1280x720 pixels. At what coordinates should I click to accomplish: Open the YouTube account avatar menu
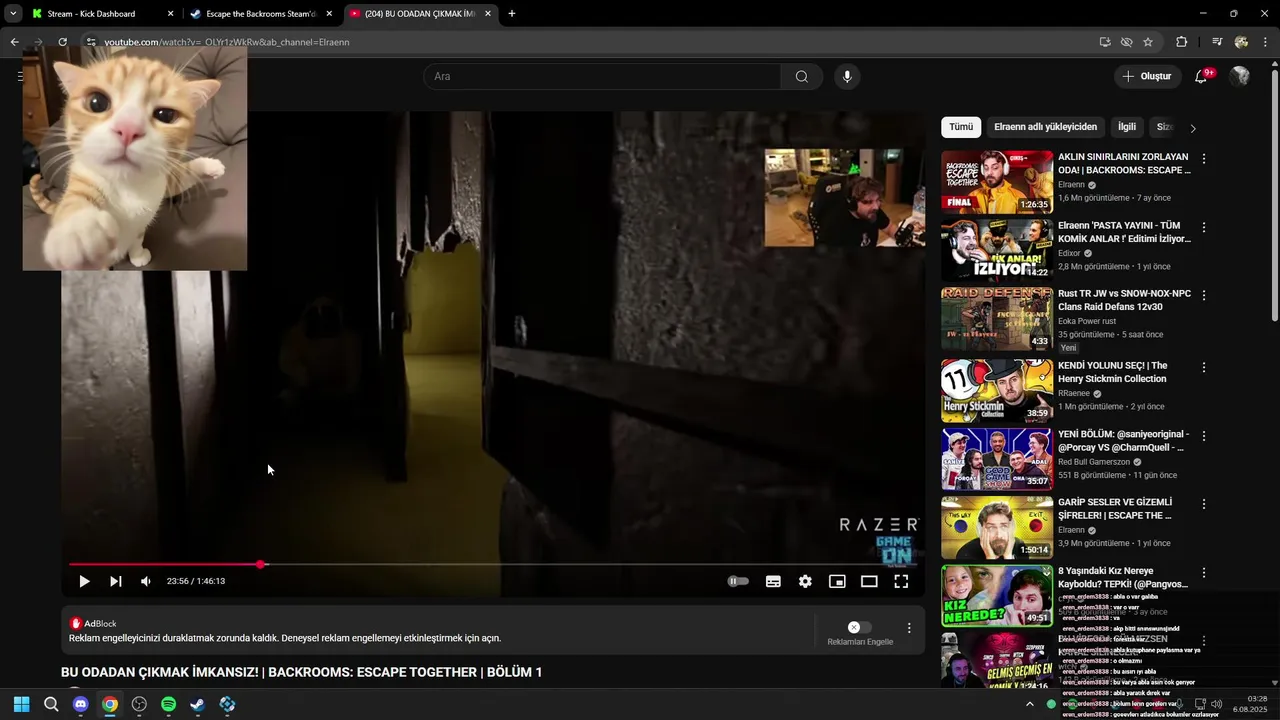pyautogui.click(x=1240, y=77)
